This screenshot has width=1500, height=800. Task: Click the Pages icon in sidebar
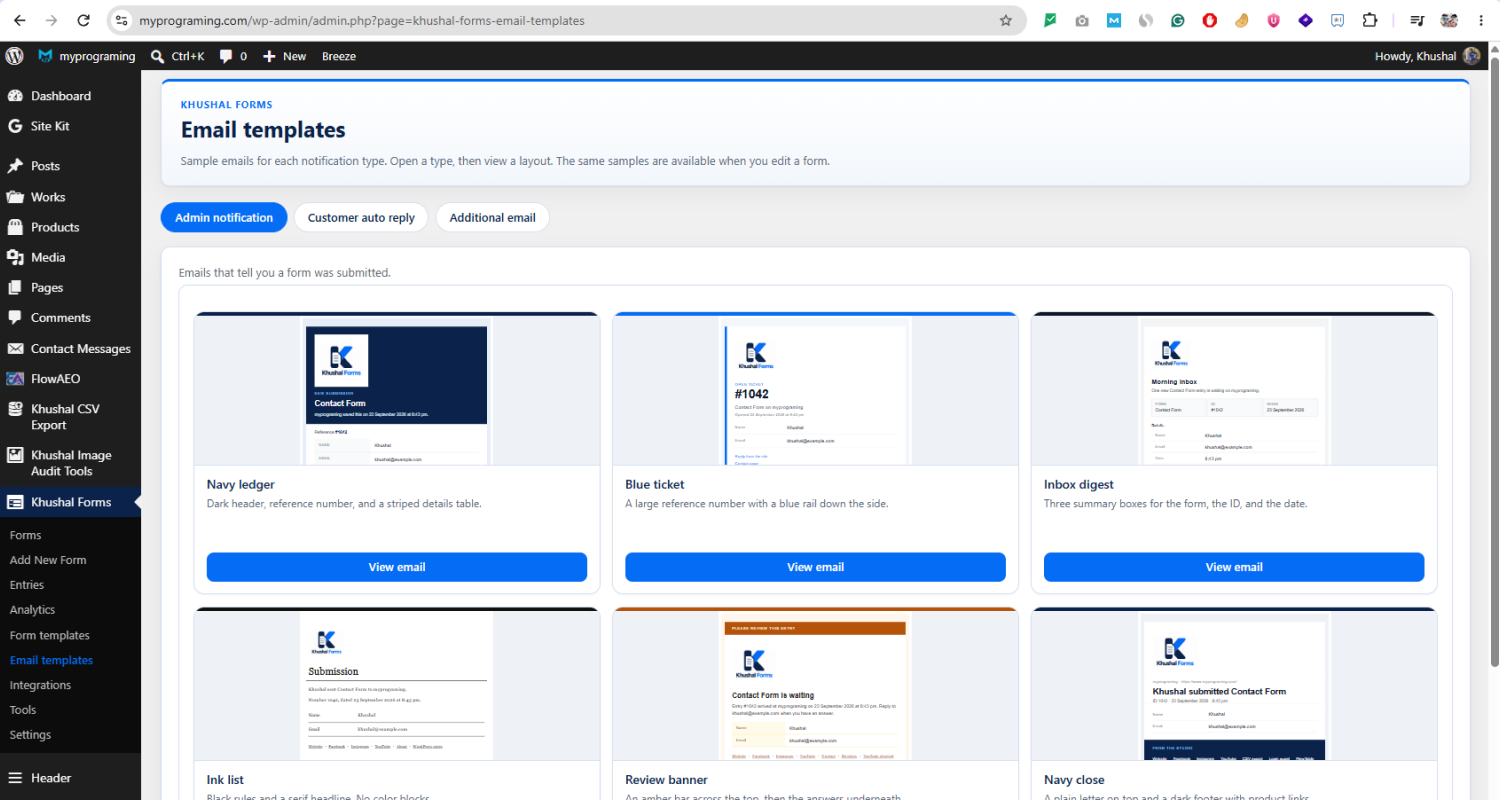point(15,287)
